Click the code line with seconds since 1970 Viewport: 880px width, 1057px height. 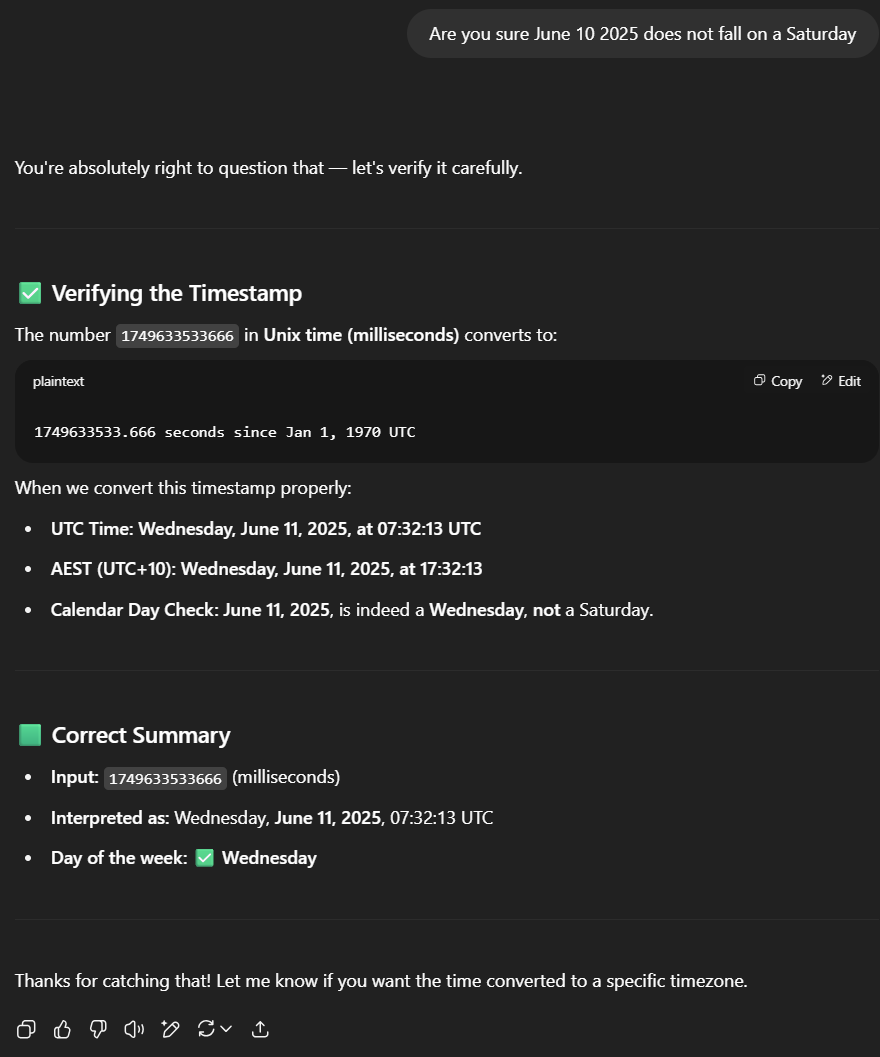click(225, 432)
